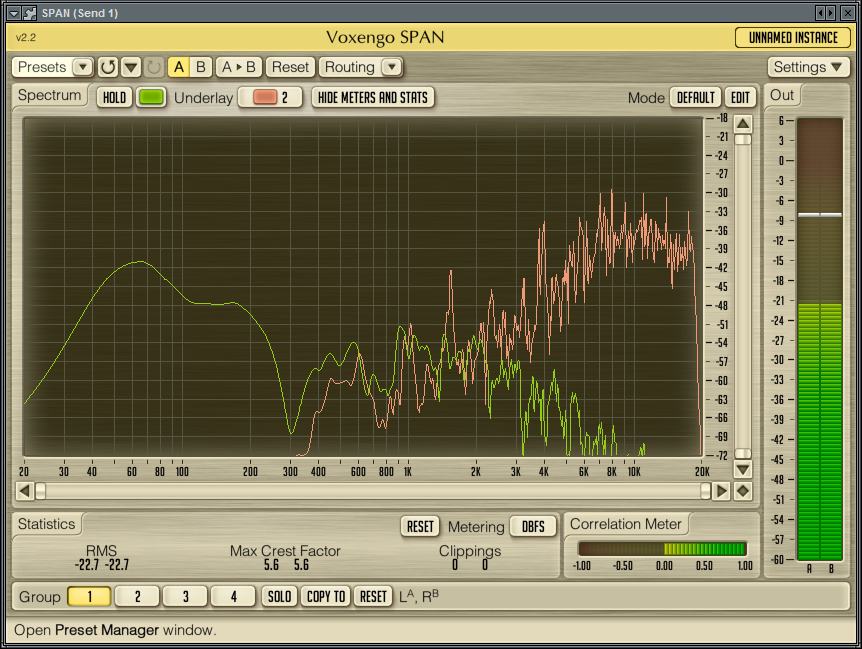Screen dimensions: 862x649
Task: Click the Max Crest Factor values 5.6 5.6
Action: coord(286,565)
